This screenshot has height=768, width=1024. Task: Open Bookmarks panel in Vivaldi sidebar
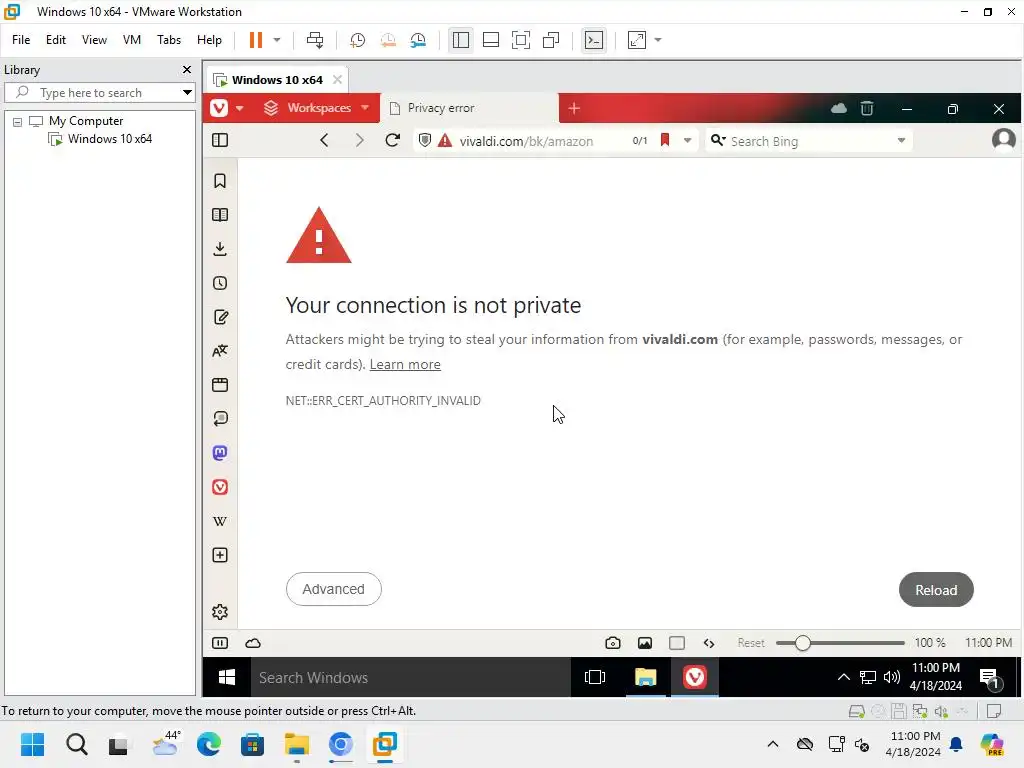pos(220,181)
